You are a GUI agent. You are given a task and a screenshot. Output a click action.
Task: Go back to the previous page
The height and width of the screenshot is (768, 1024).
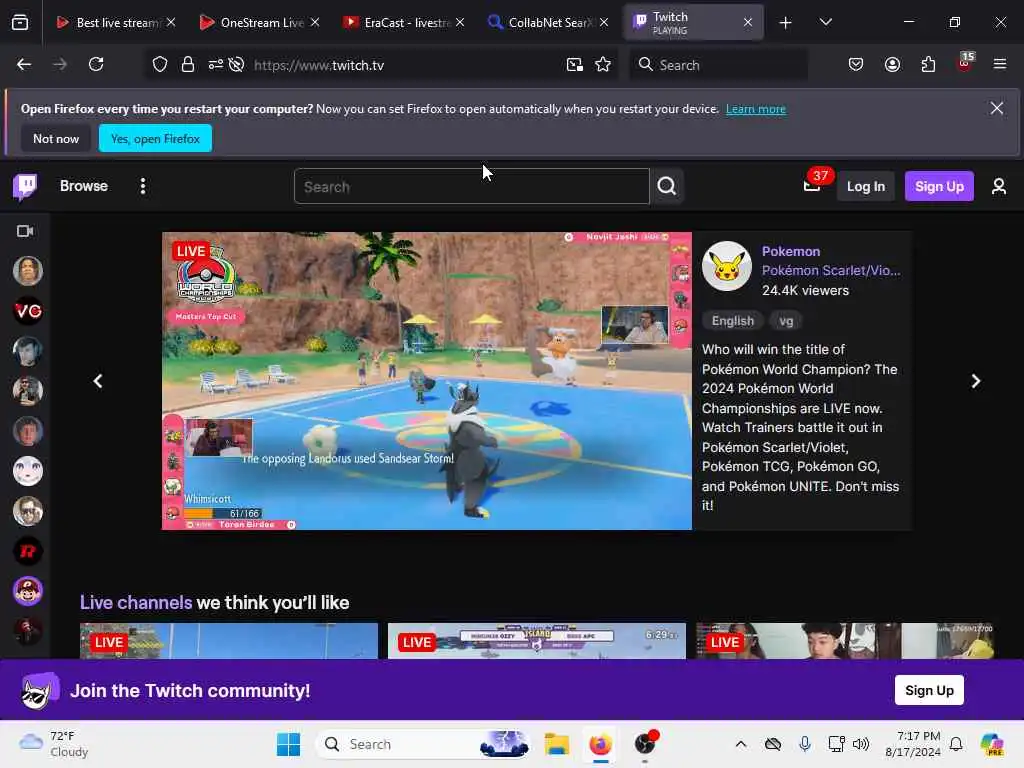point(24,64)
